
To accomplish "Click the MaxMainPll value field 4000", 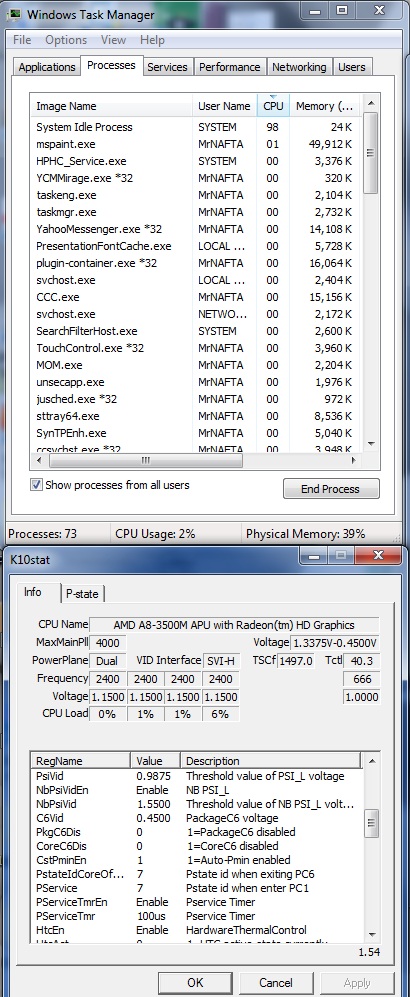I will [107, 643].
